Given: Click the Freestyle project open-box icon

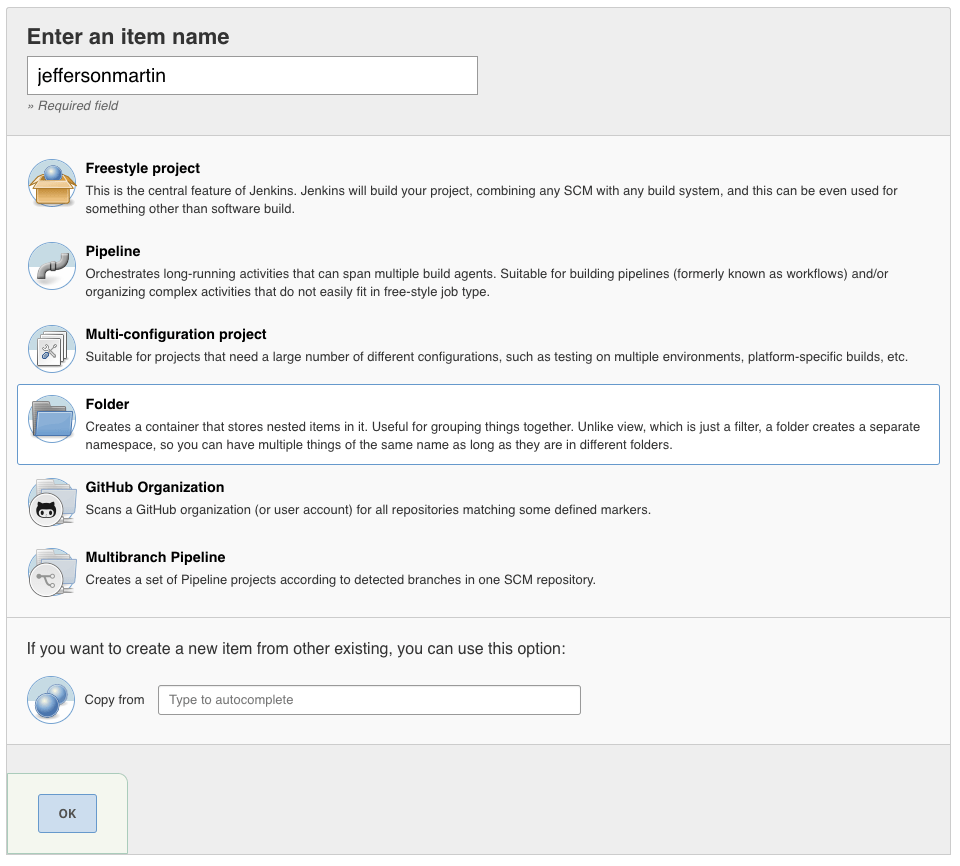Looking at the screenshot, I should 51,182.
